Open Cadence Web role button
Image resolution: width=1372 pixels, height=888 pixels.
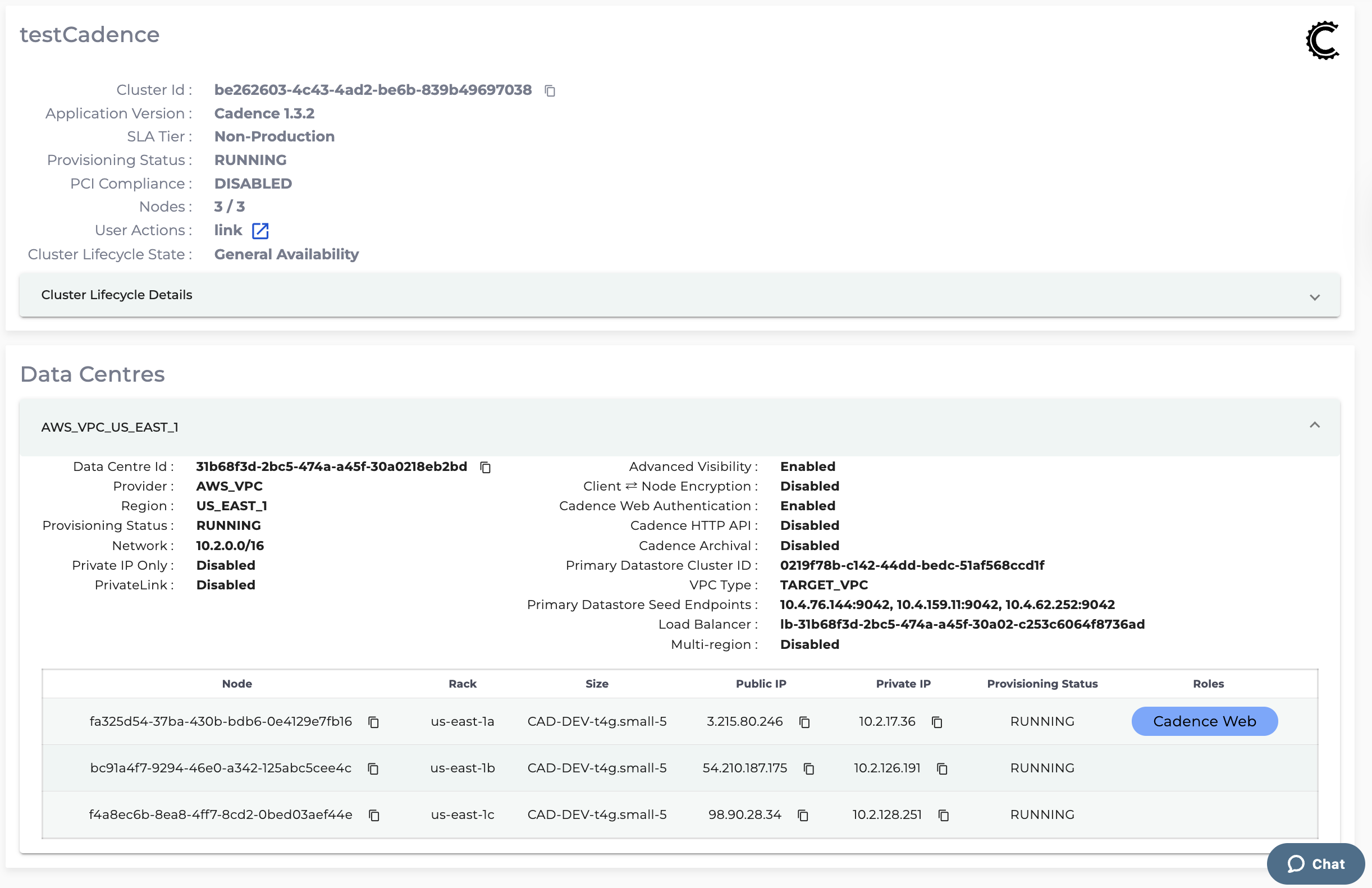1204,721
